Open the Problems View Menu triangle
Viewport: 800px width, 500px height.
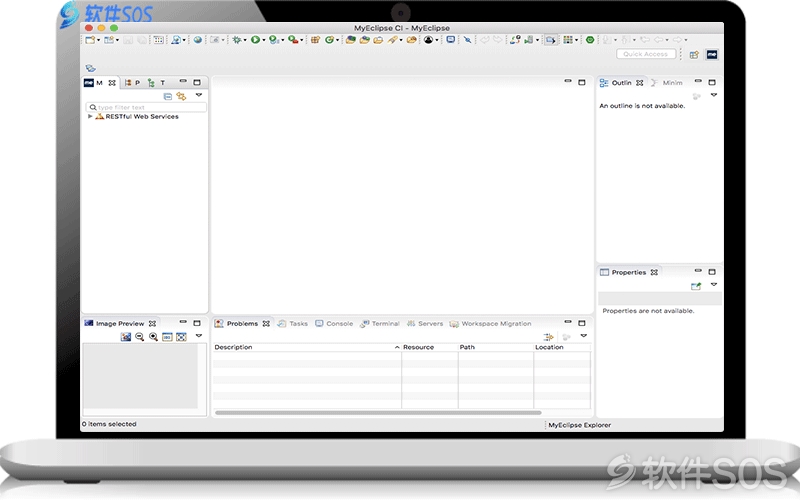[584, 336]
